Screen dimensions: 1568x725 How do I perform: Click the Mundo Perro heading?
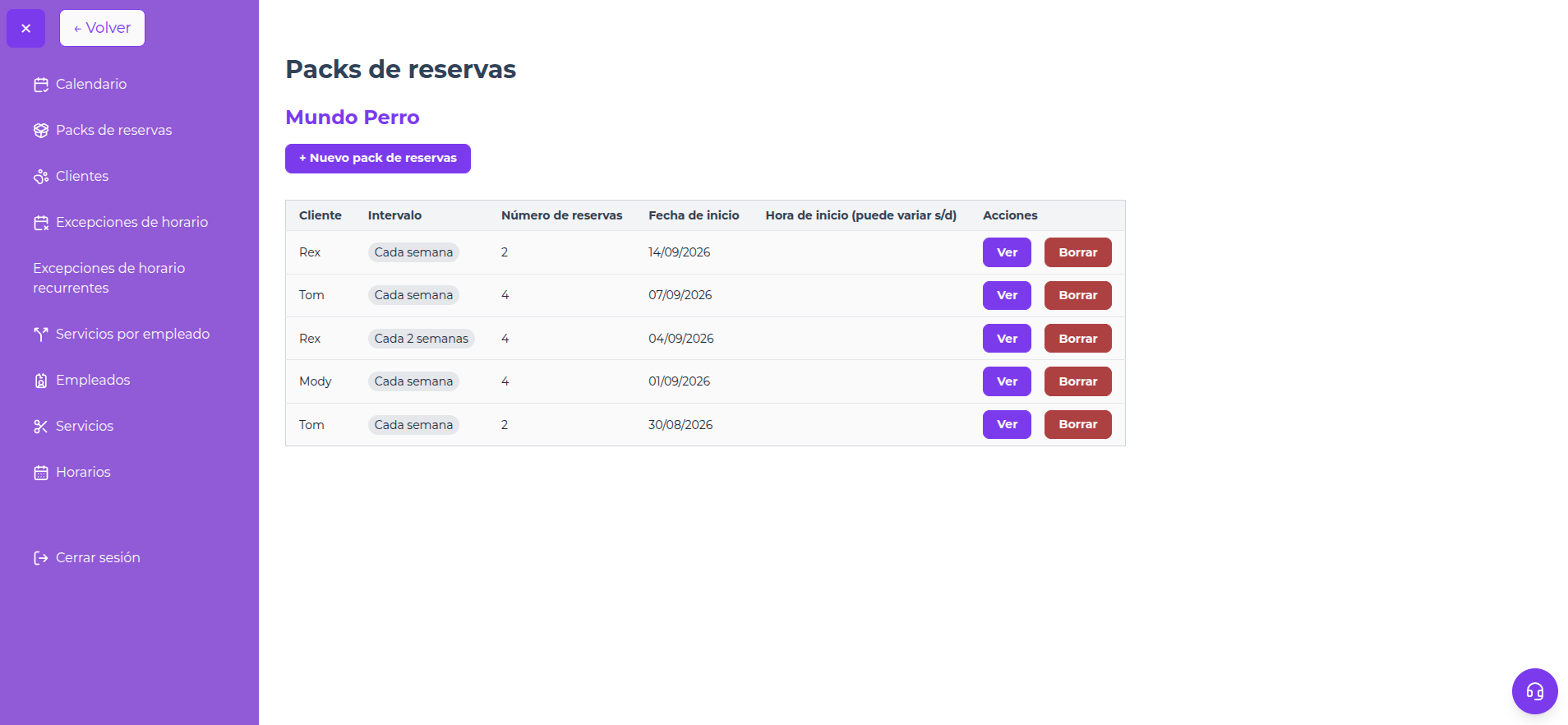click(x=353, y=118)
